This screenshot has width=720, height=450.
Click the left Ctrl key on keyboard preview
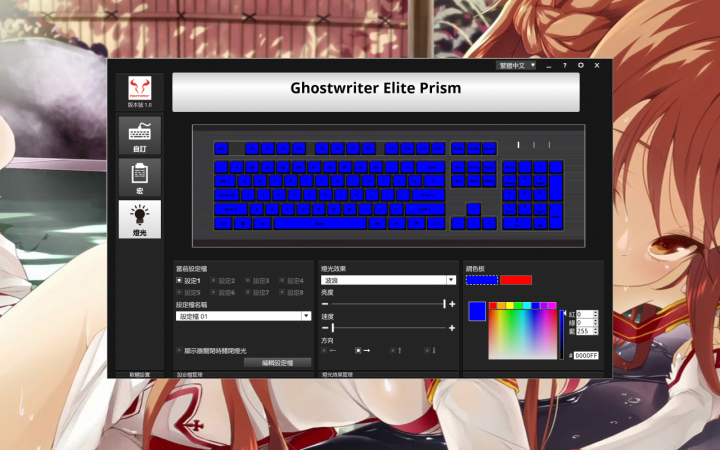pyautogui.click(x=223, y=223)
